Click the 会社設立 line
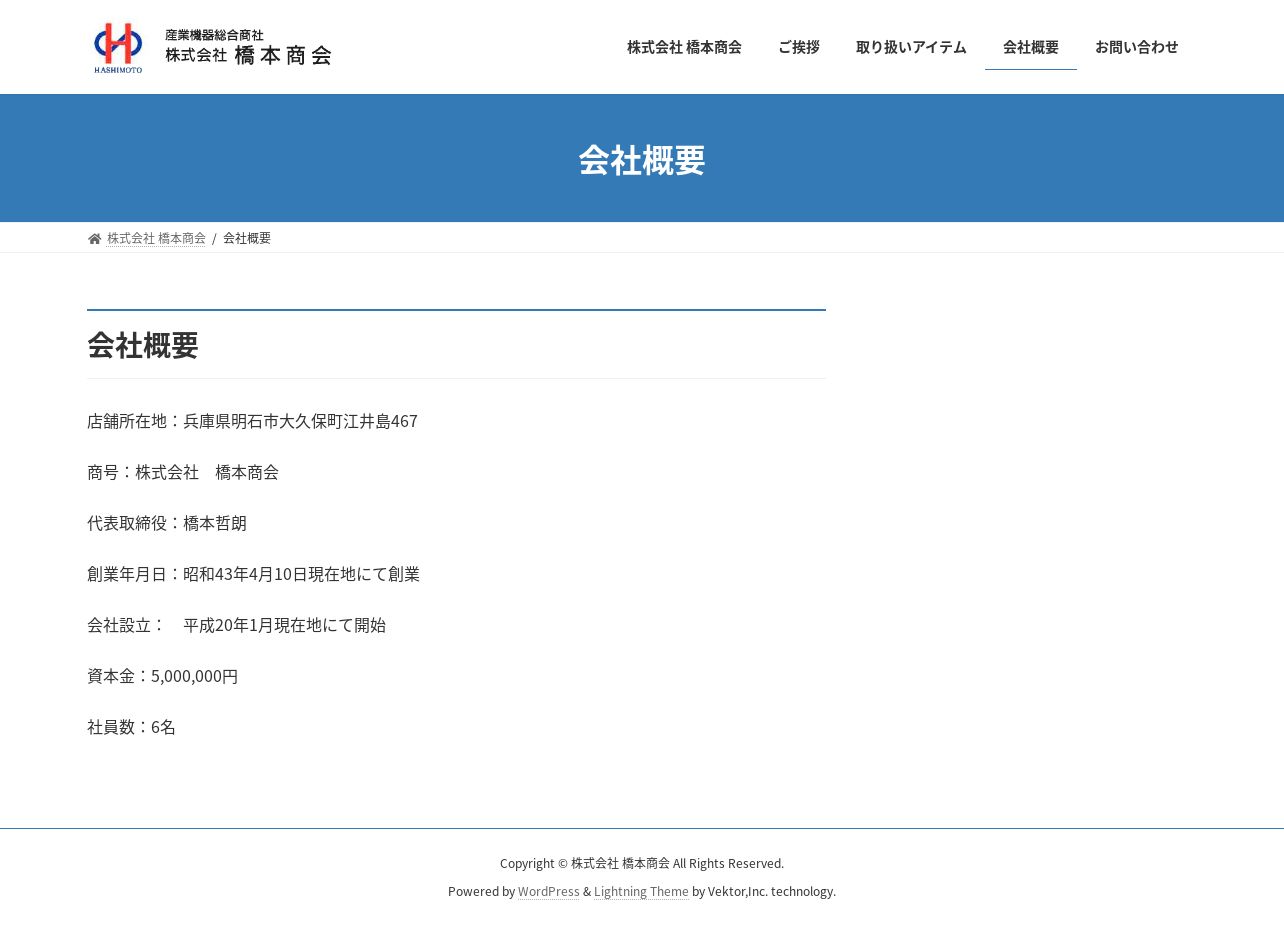This screenshot has height=925, width=1284. (236, 625)
